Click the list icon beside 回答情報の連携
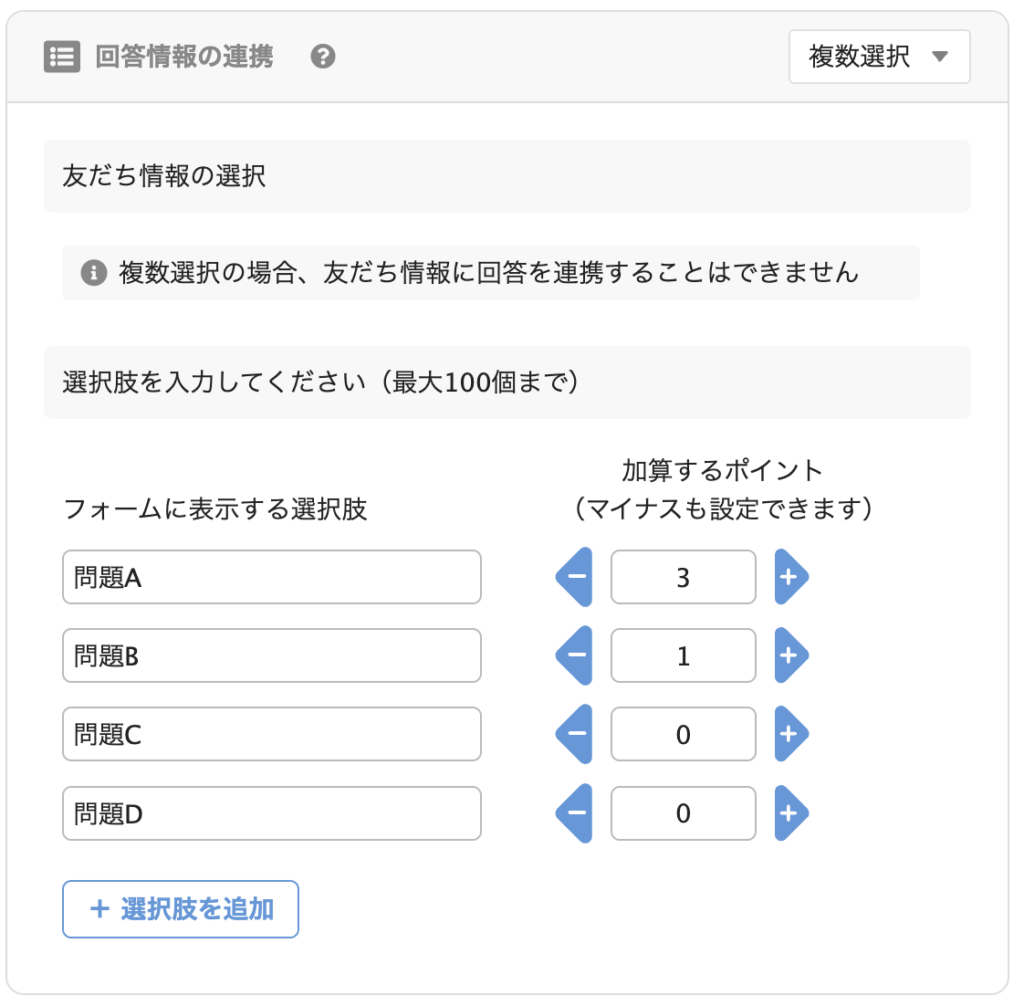This screenshot has width=1024, height=1006. pyautogui.click(x=62, y=57)
